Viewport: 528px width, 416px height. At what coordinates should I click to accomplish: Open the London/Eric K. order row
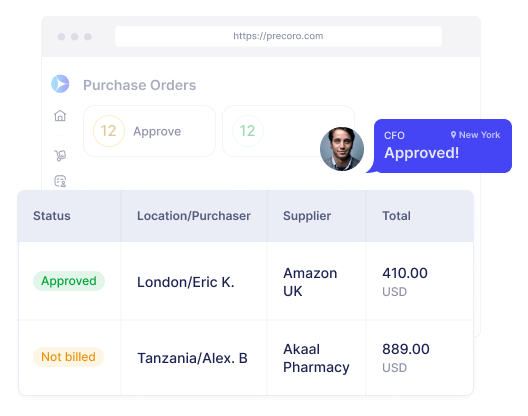[x=246, y=281]
